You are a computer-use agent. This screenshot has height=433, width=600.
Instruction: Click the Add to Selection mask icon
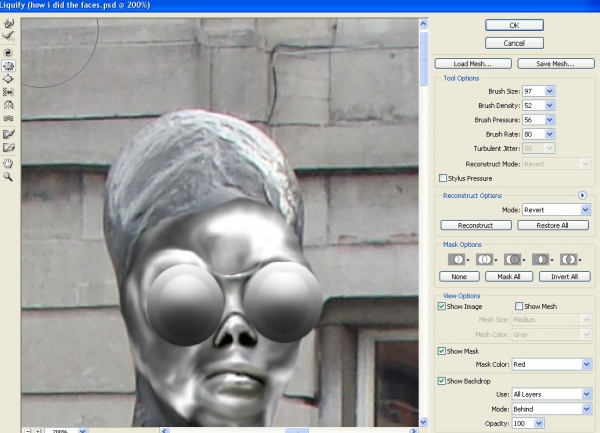pos(486,259)
